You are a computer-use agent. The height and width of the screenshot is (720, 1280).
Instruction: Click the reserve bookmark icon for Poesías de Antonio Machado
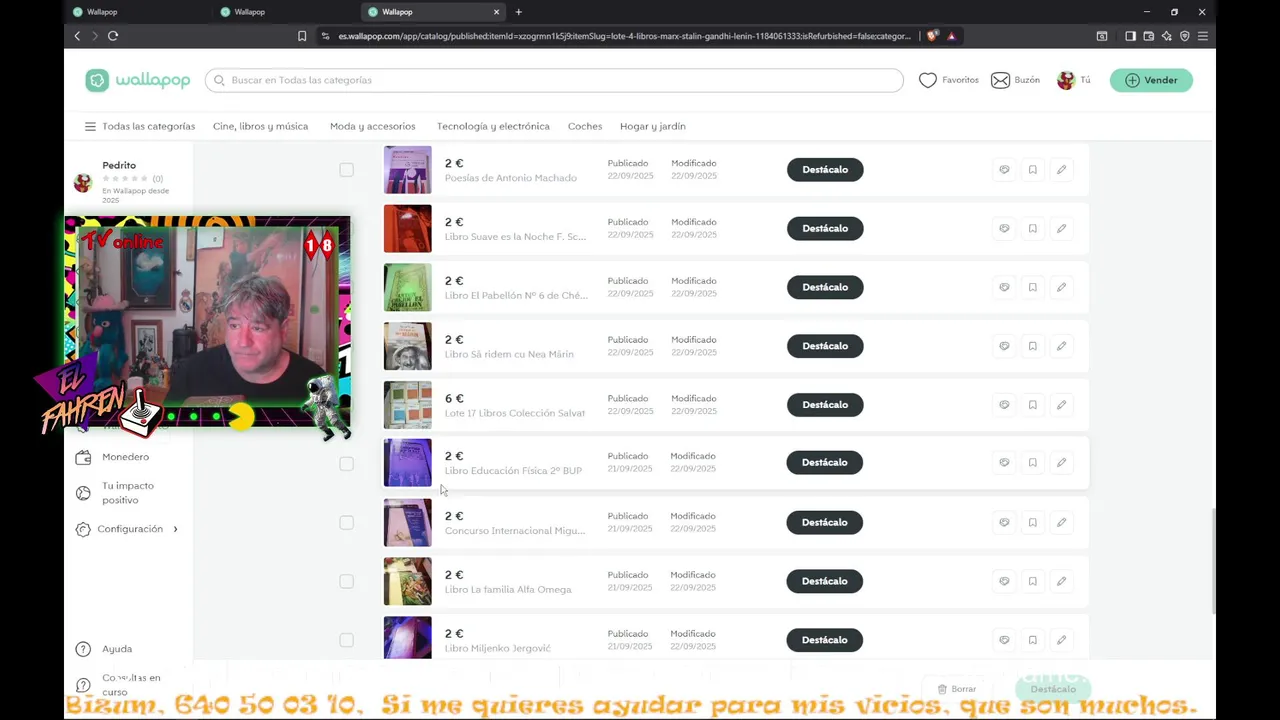coord(1033,170)
